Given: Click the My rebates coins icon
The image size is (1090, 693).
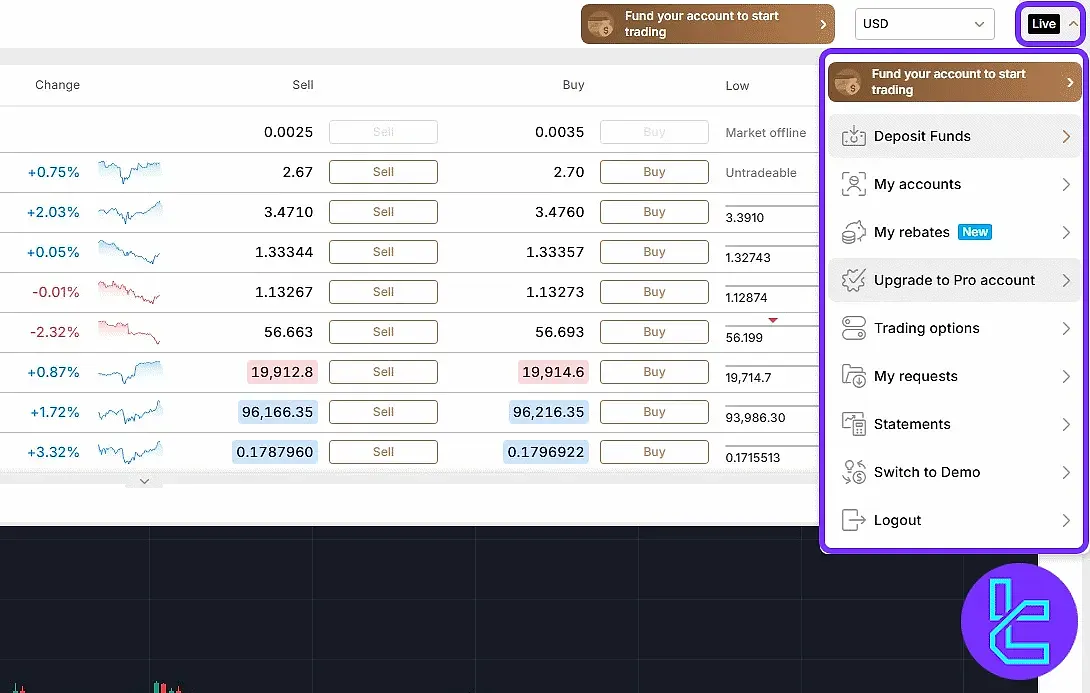Looking at the screenshot, I should click(x=853, y=233).
